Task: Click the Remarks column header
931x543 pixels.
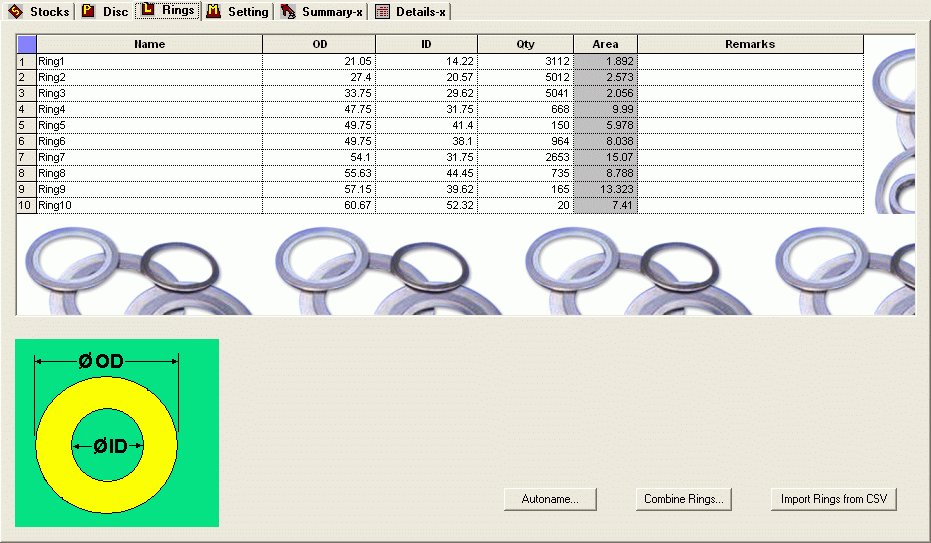Action: coord(750,44)
